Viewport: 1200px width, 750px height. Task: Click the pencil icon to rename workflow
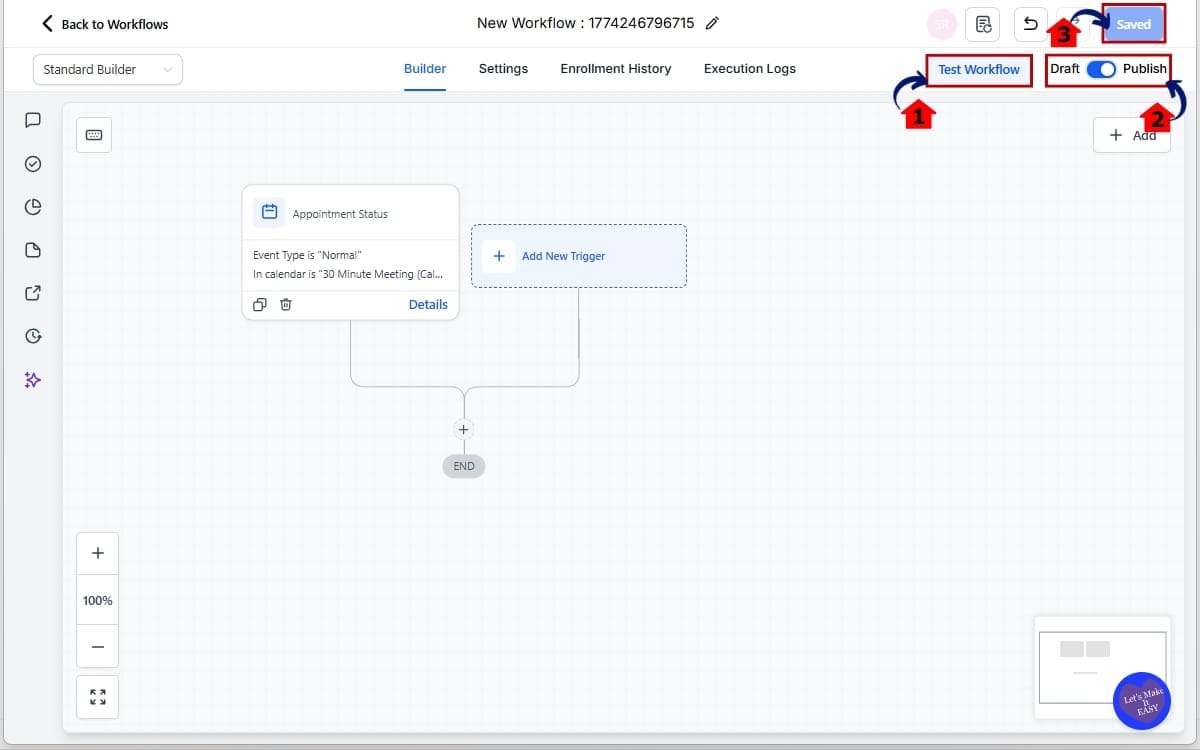(x=712, y=23)
